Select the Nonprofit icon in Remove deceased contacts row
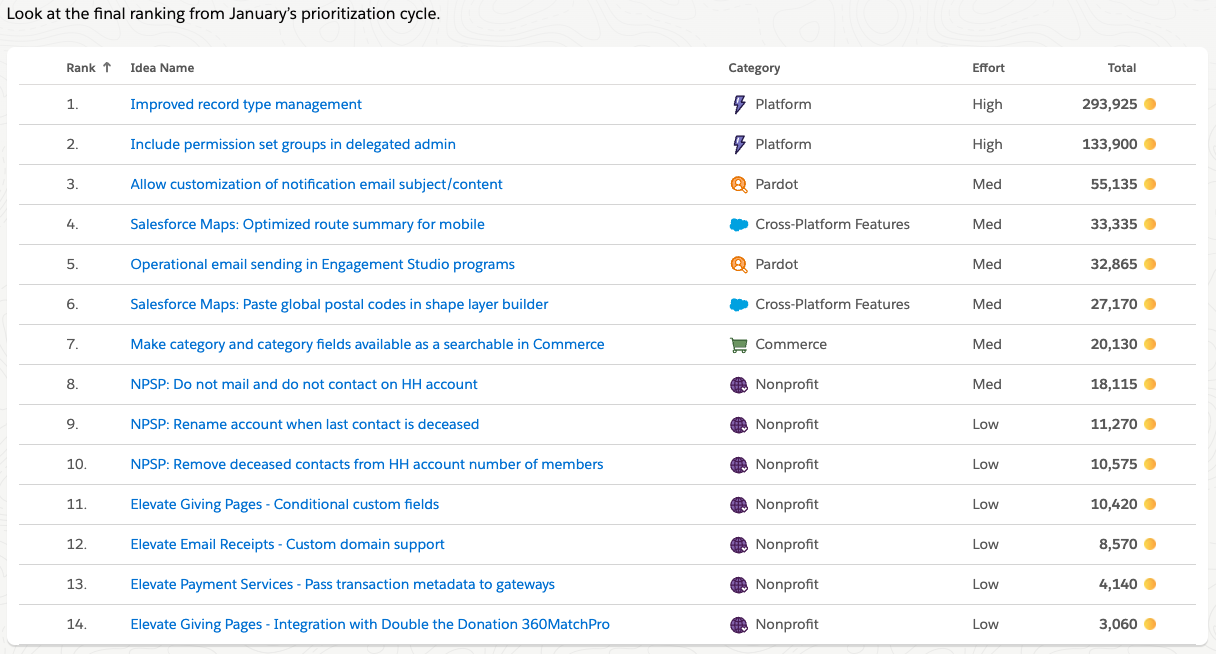 tap(739, 465)
